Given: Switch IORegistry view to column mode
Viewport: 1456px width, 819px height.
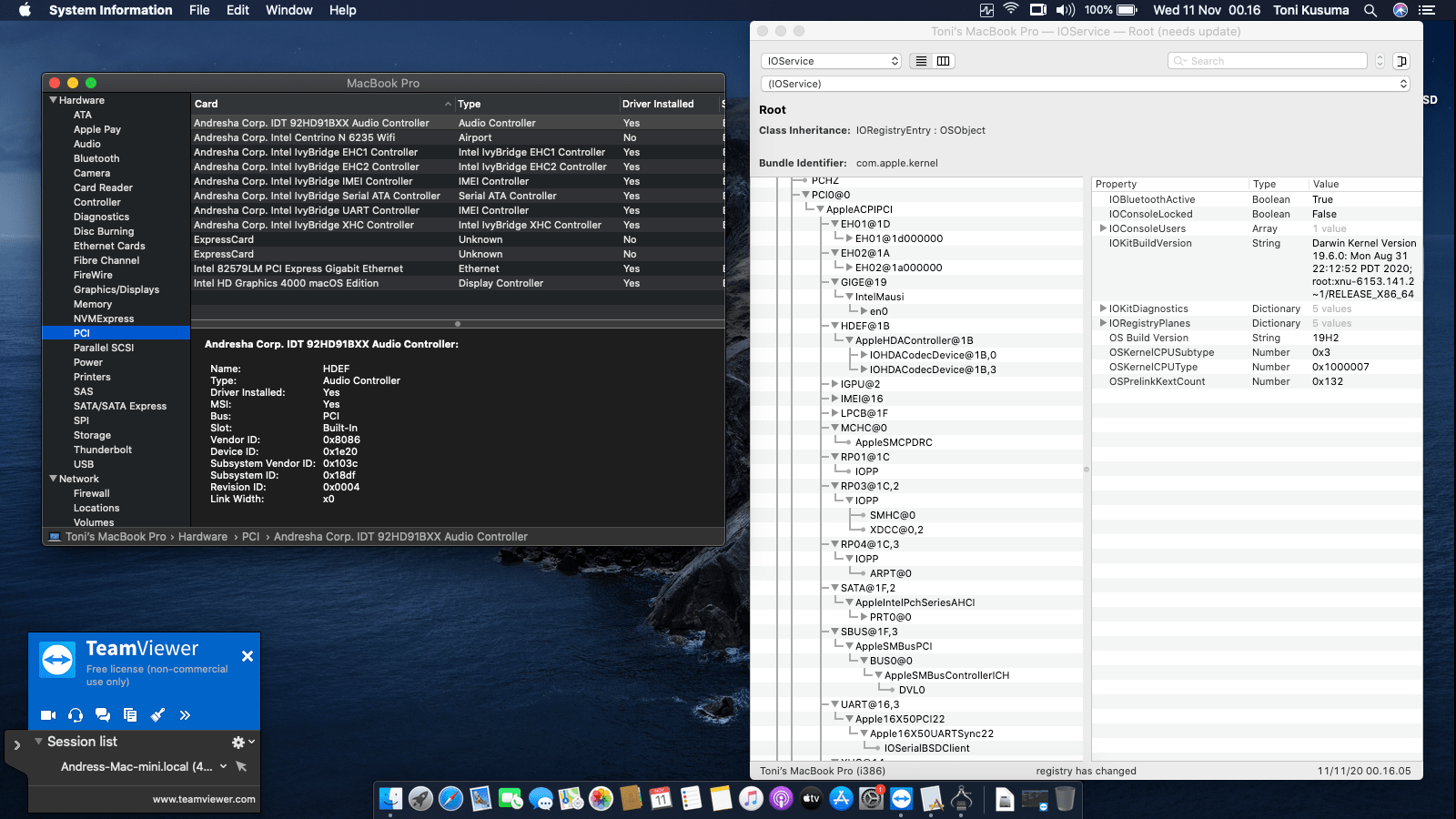Looking at the screenshot, I should point(944,61).
